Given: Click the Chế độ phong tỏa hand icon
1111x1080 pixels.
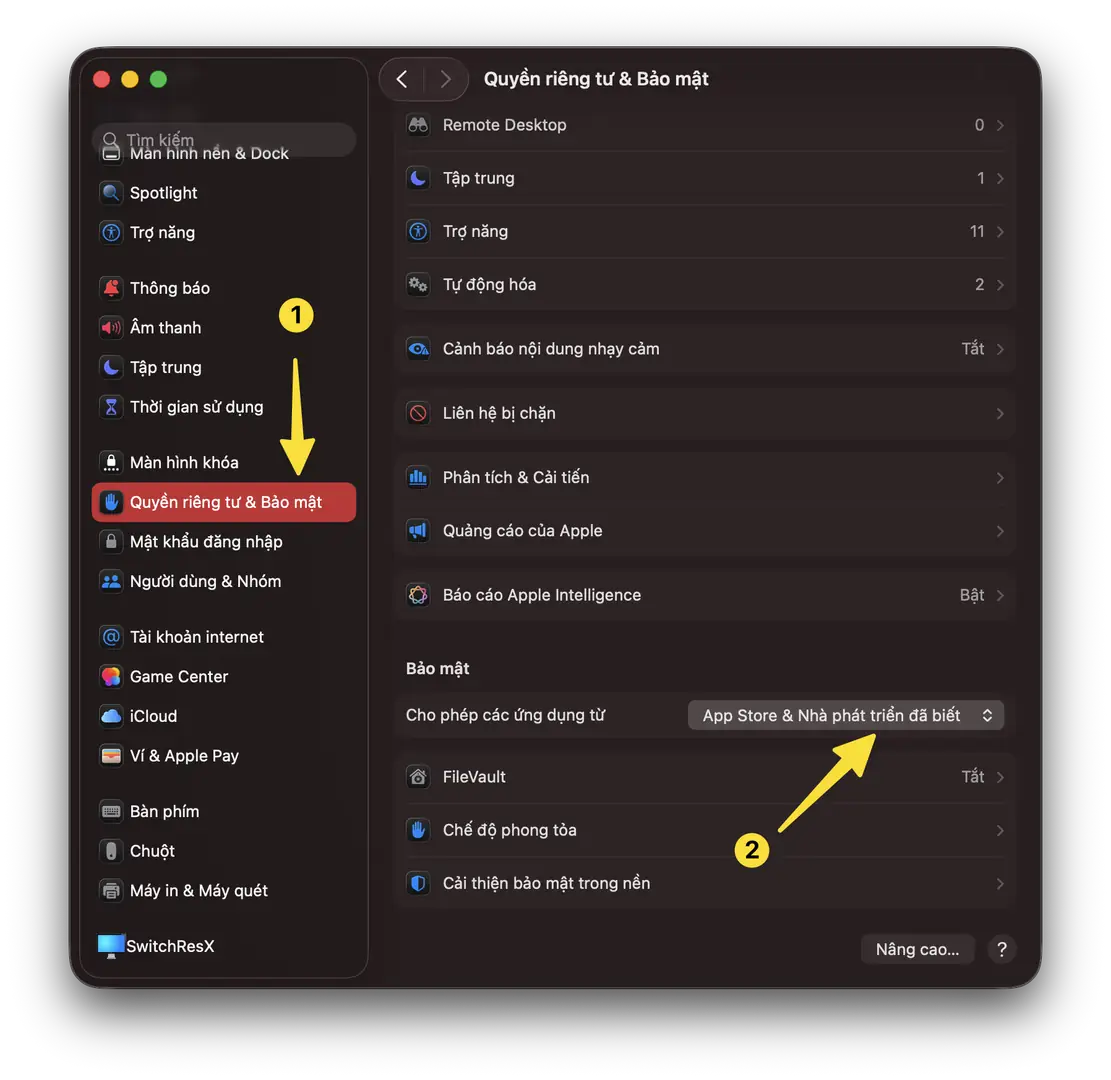Looking at the screenshot, I should click(x=418, y=830).
